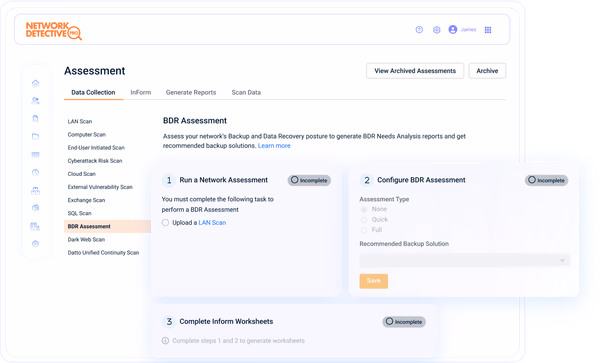Switch to Data Collection tab

93,92
